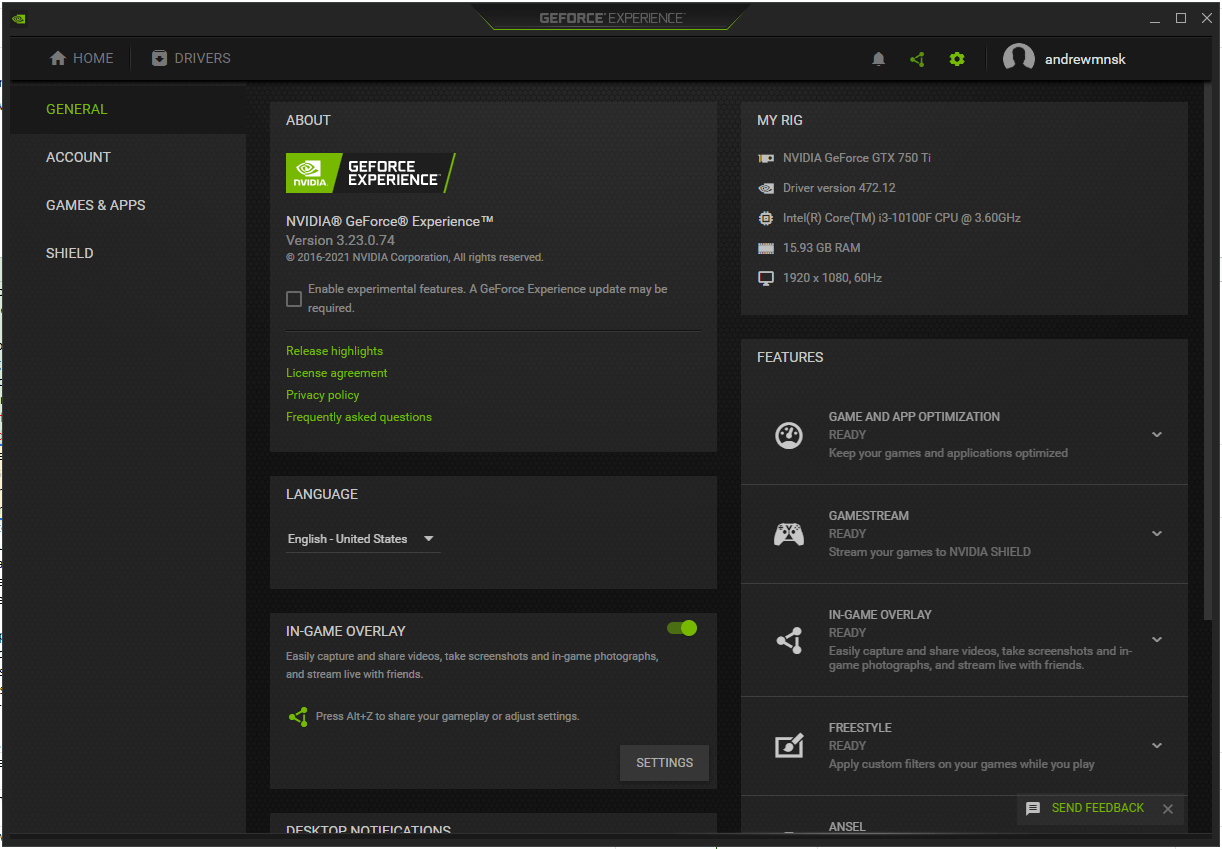Open the Release highlights link
The image size is (1222, 849).
pos(334,351)
